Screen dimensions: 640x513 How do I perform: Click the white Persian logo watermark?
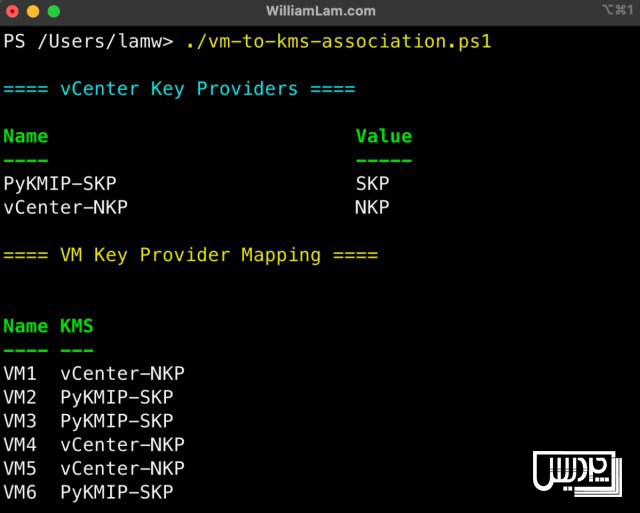point(577,474)
